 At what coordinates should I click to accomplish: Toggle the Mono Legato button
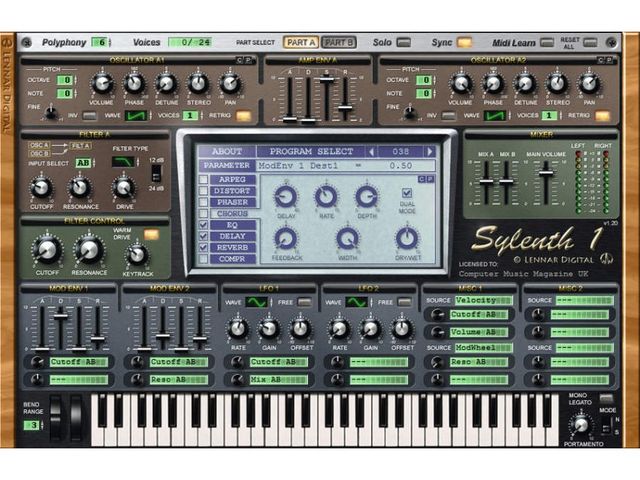coord(606,398)
